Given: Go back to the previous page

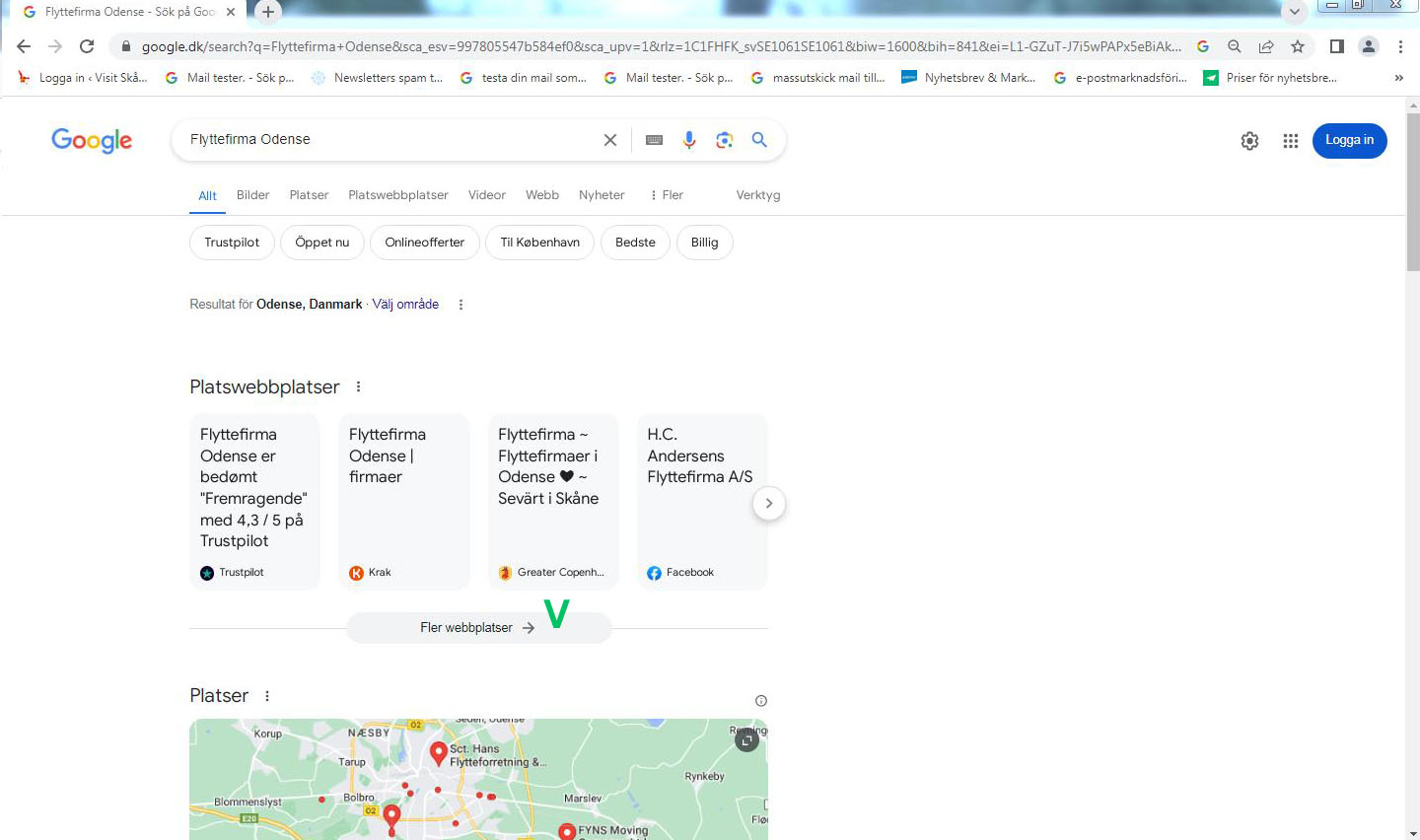Looking at the screenshot, I should tap(24, 46).
